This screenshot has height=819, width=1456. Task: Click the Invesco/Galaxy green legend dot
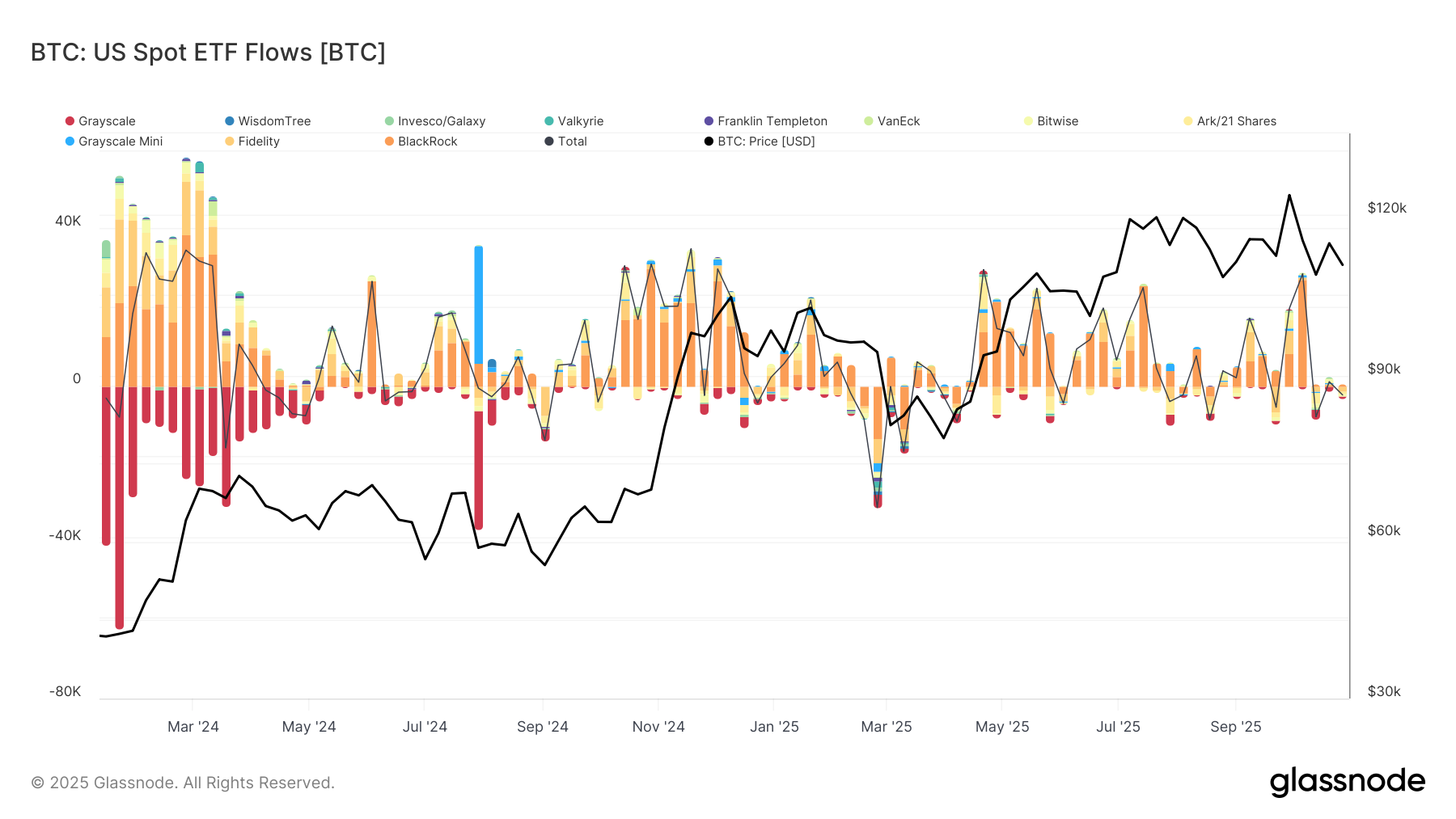pyautogui.click(x=391, y=120)
